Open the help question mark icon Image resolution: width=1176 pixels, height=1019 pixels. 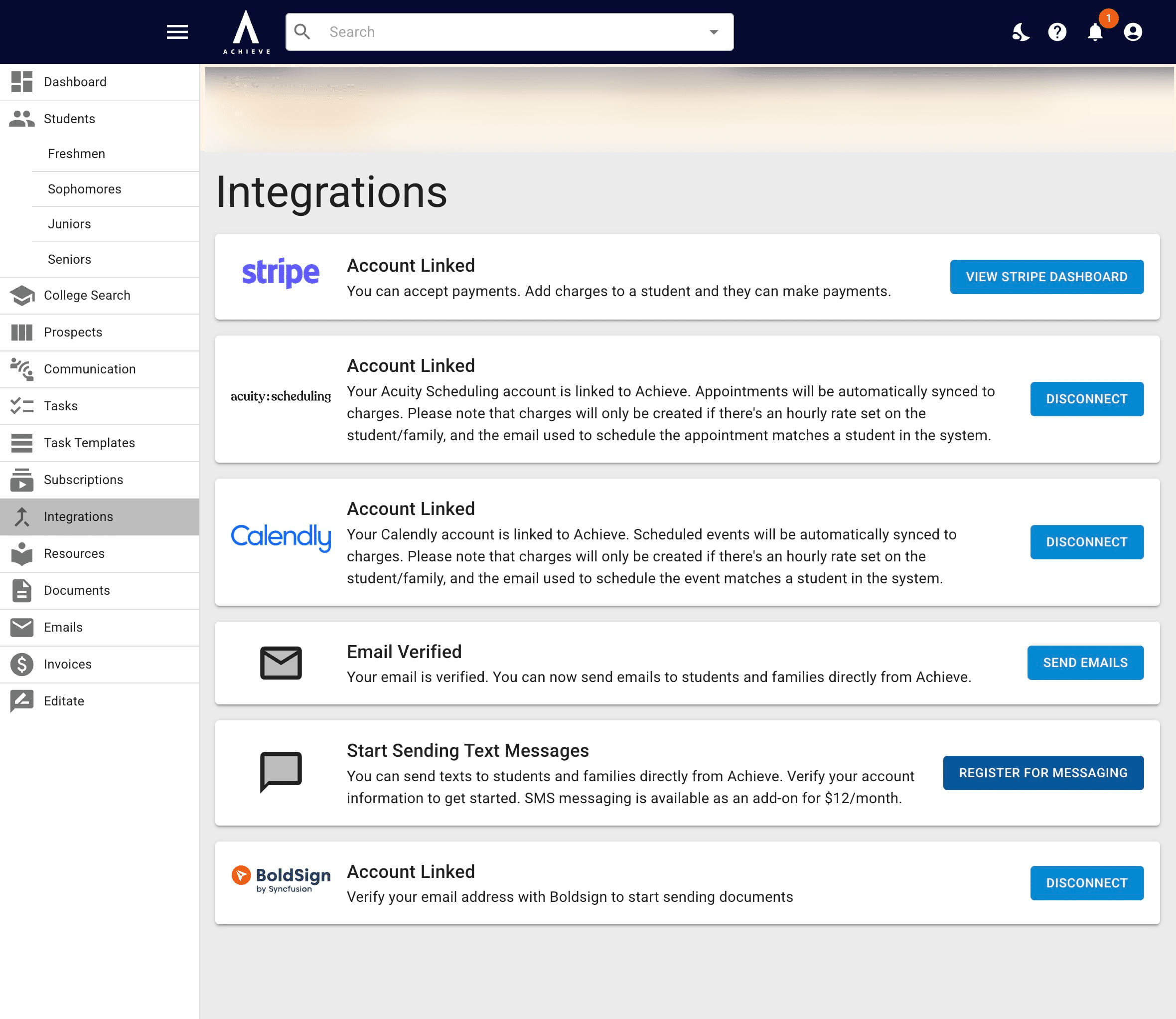click(1057, 32)
